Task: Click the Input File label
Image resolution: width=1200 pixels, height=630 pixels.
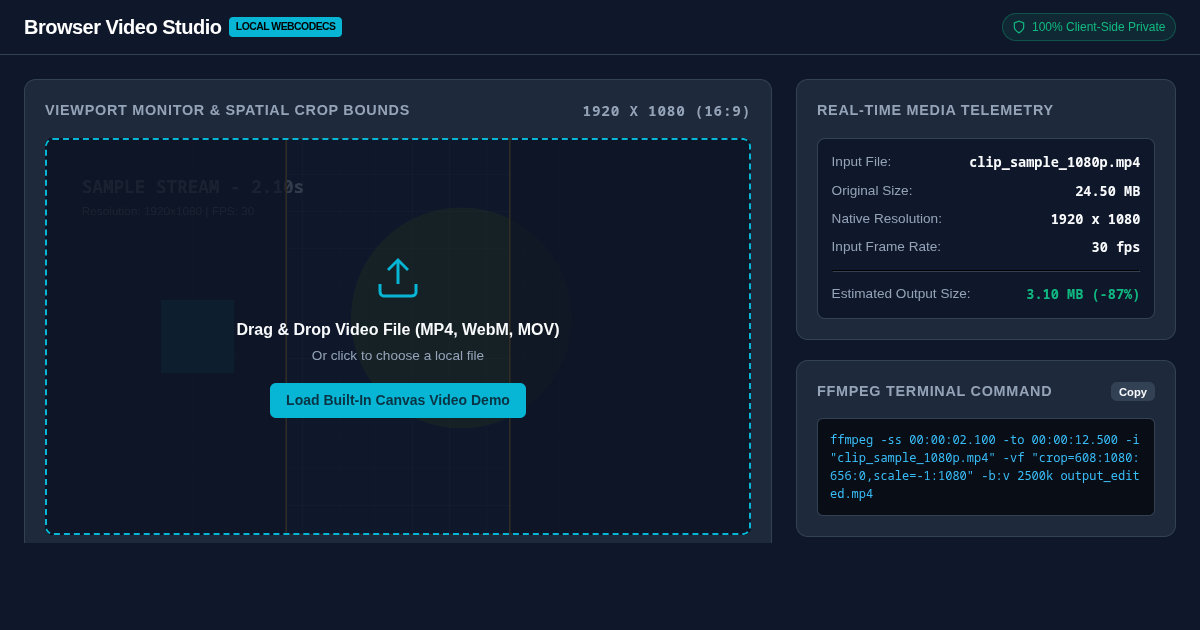Action: 861,162
